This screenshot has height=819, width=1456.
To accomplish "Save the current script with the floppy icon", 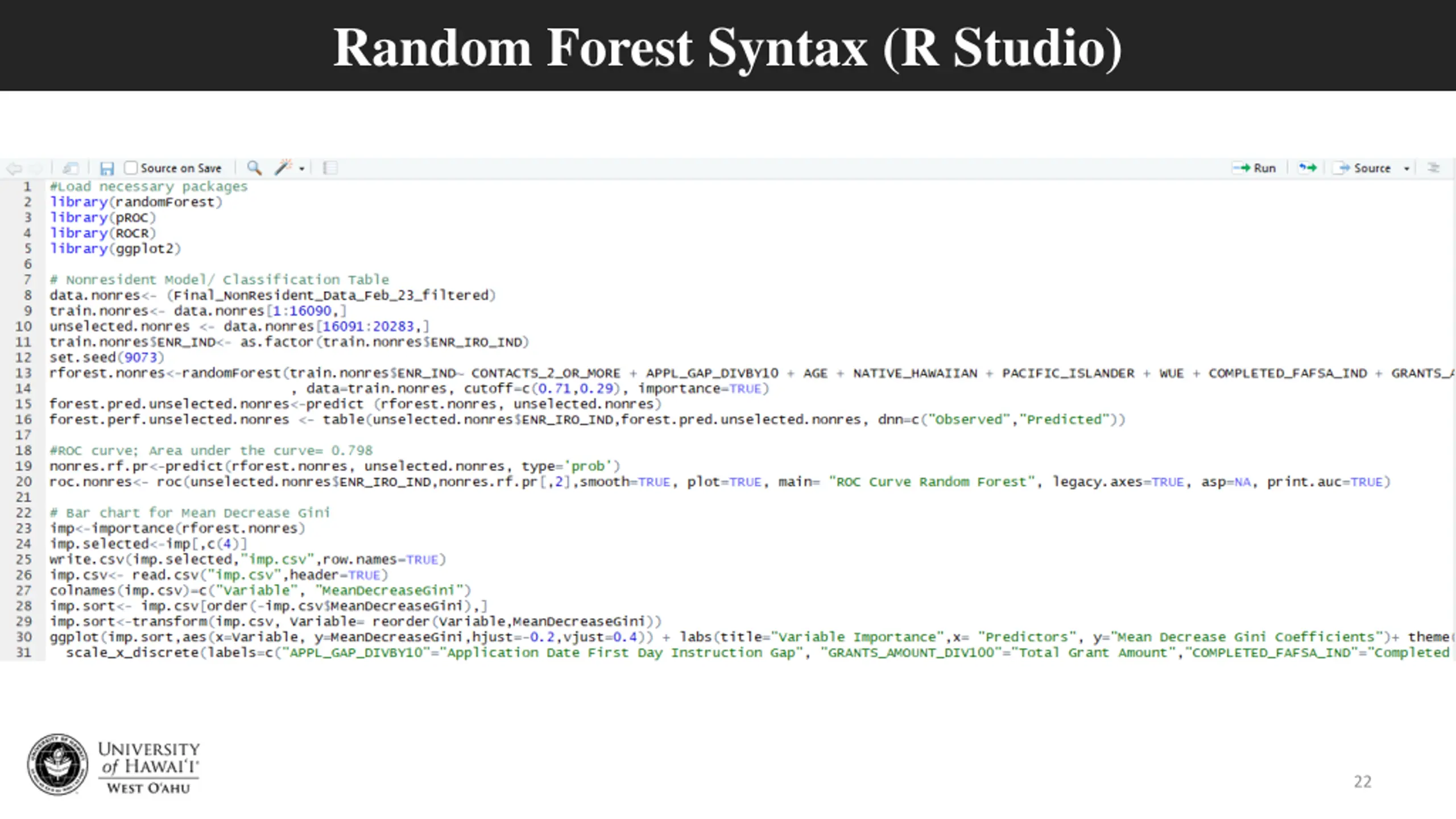I will pyautogui.click(x=107, y=168).
